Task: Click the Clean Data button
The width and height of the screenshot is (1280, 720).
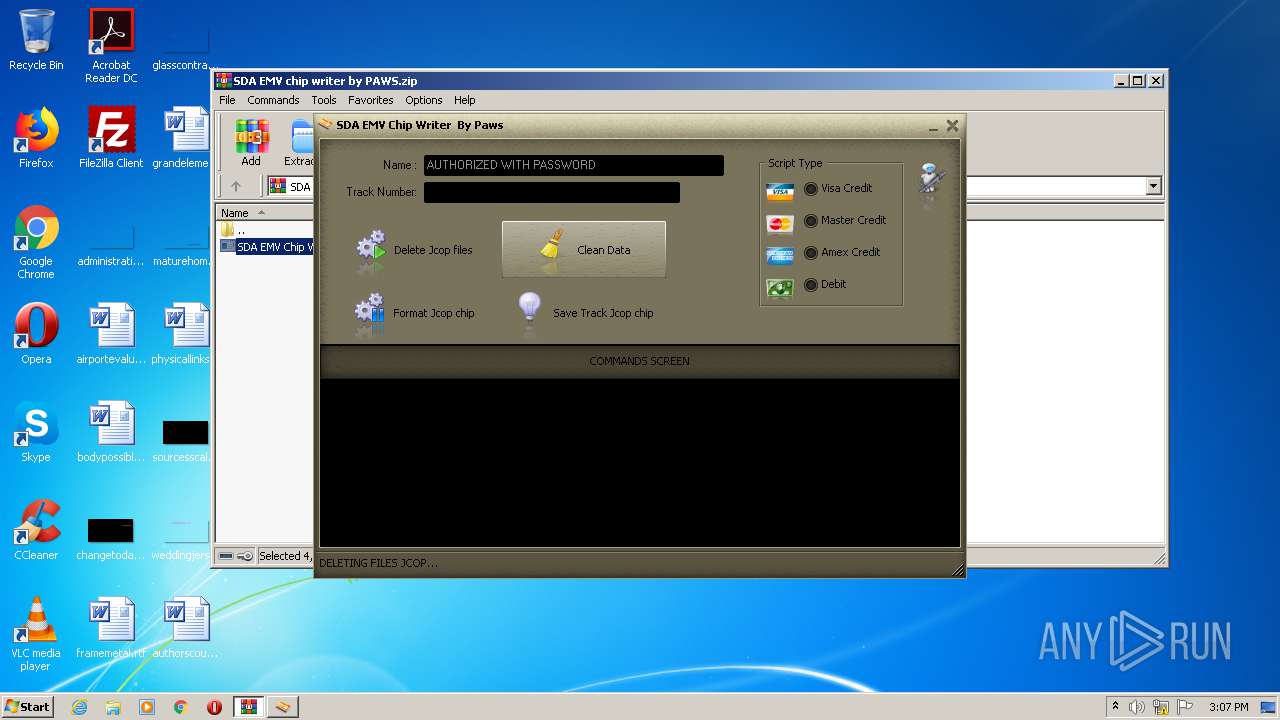Action: (584, 250)
